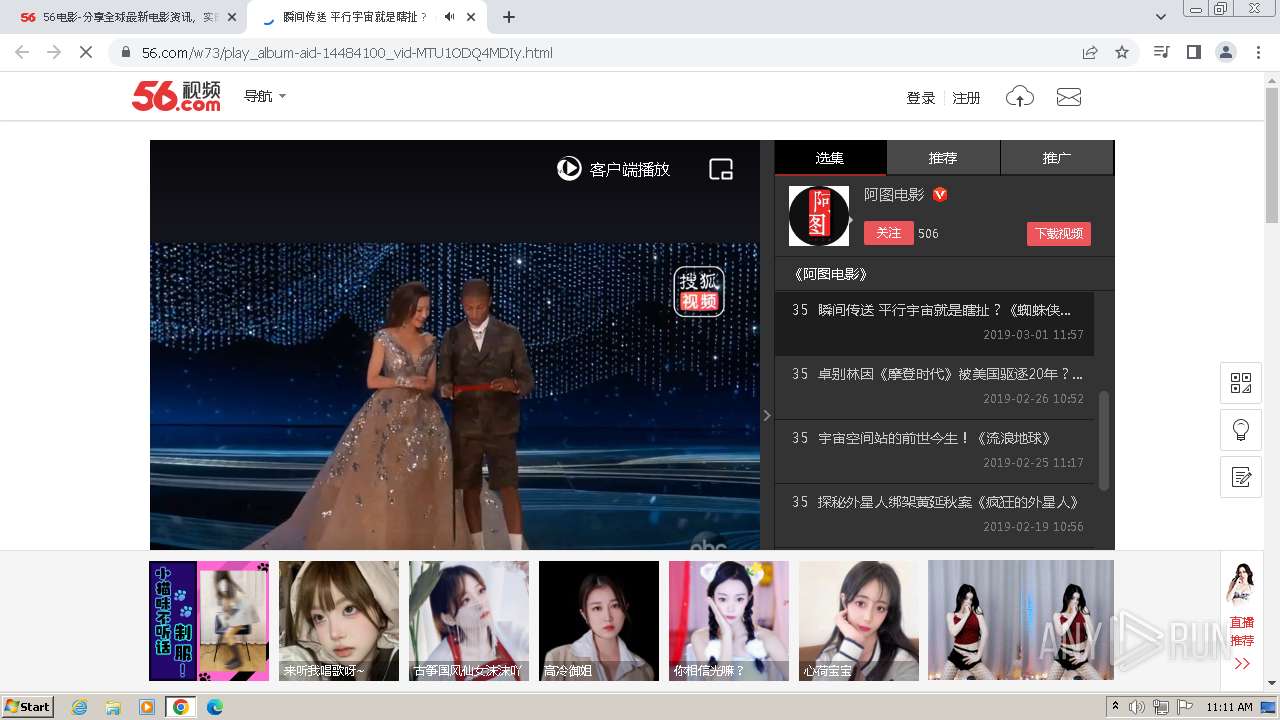The height and width of the screenshot is (720, 1280).
Task: Open the cloud upload icon
Action: tap(1020, 97)
